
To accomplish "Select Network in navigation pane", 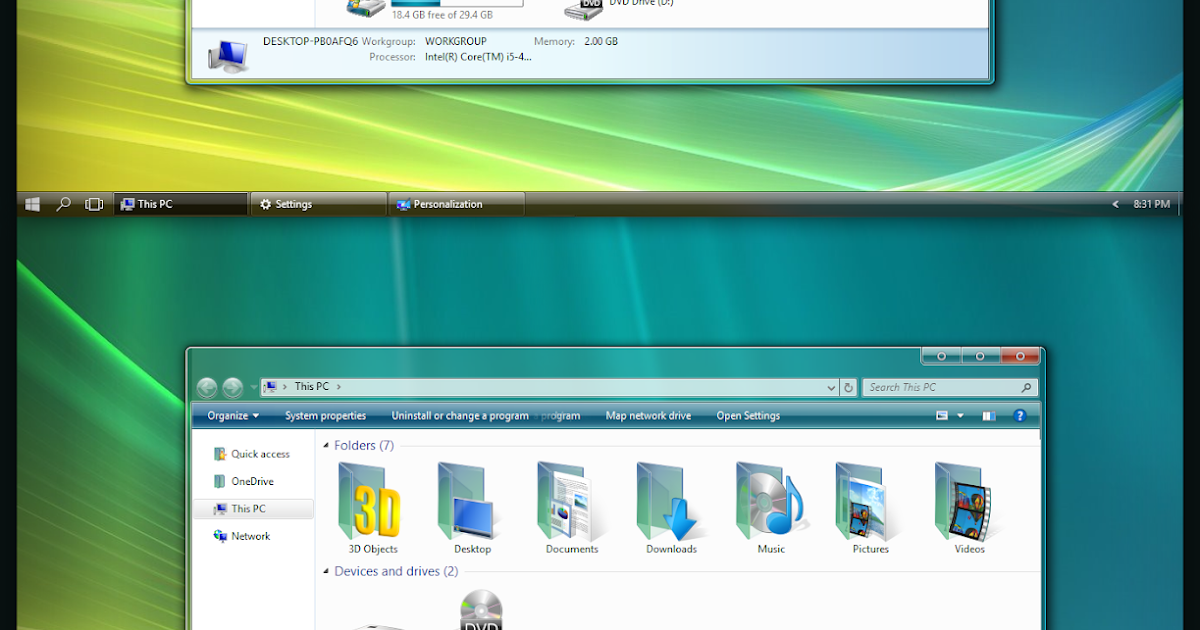I will point(242,536).
